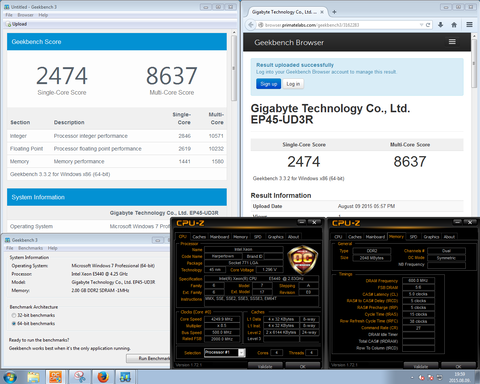Open File menu in small Geekbench 3 window
Viewport: 480px width, 384px height.
[10, 248]
